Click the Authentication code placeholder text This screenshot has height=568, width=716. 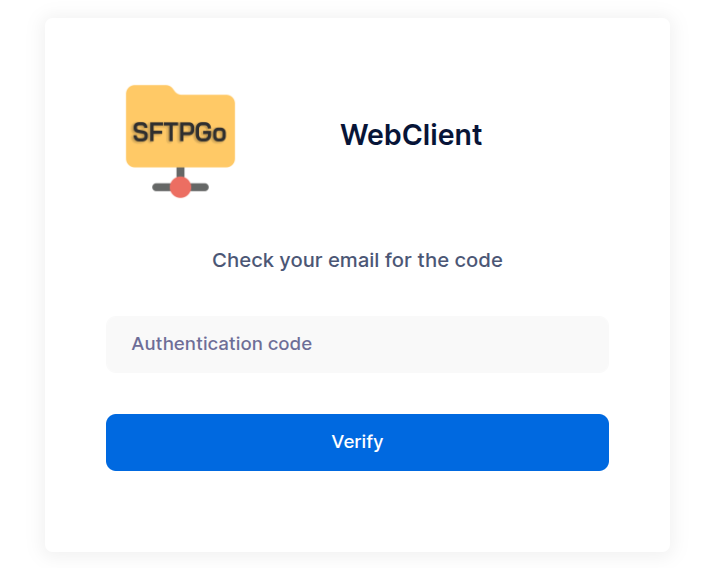(222, 344)
